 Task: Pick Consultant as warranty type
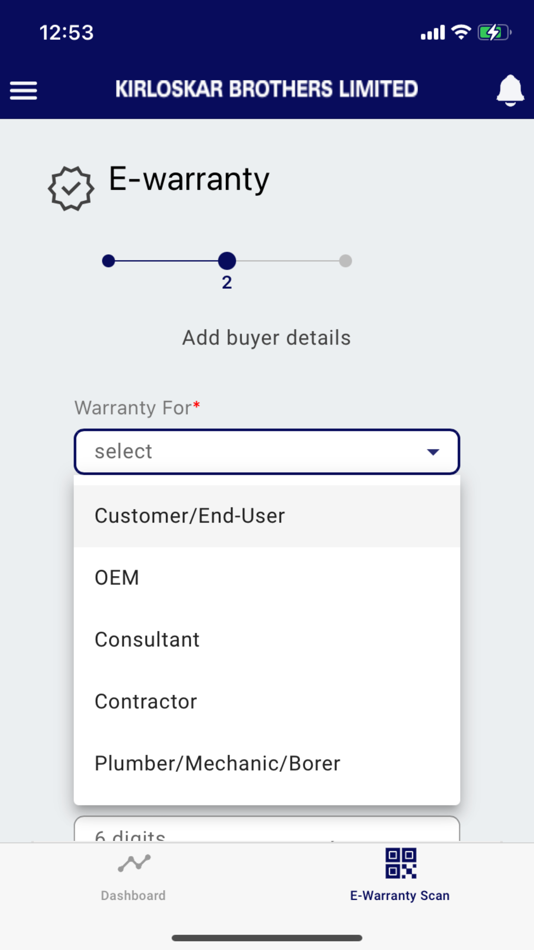(x=267, y=640)
